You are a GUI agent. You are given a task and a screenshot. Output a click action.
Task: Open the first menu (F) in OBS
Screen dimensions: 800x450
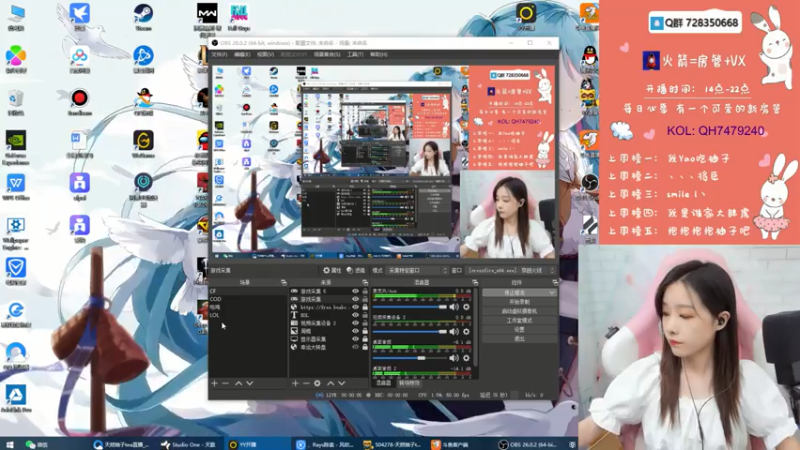(219, 55)
